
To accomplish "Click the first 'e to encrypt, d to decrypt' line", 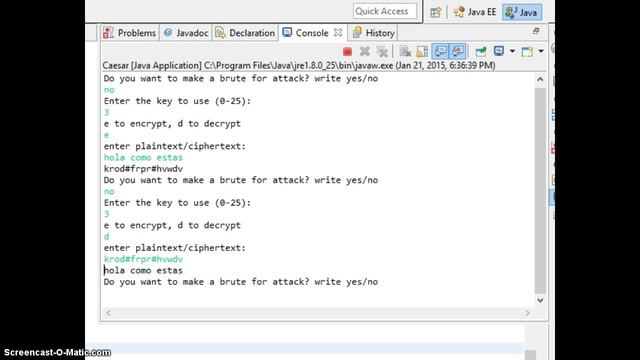I will pyautogui.click(x=172, y=124).
